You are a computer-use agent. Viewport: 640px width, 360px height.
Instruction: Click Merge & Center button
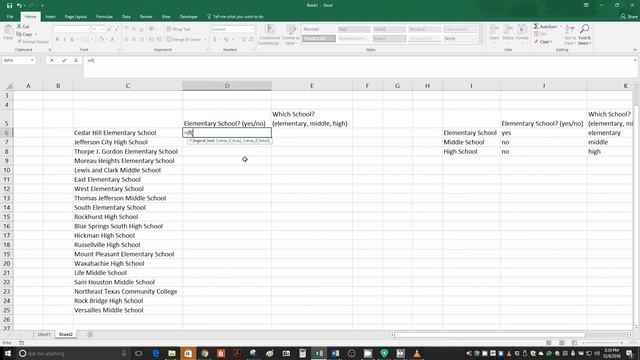point(184,40)
